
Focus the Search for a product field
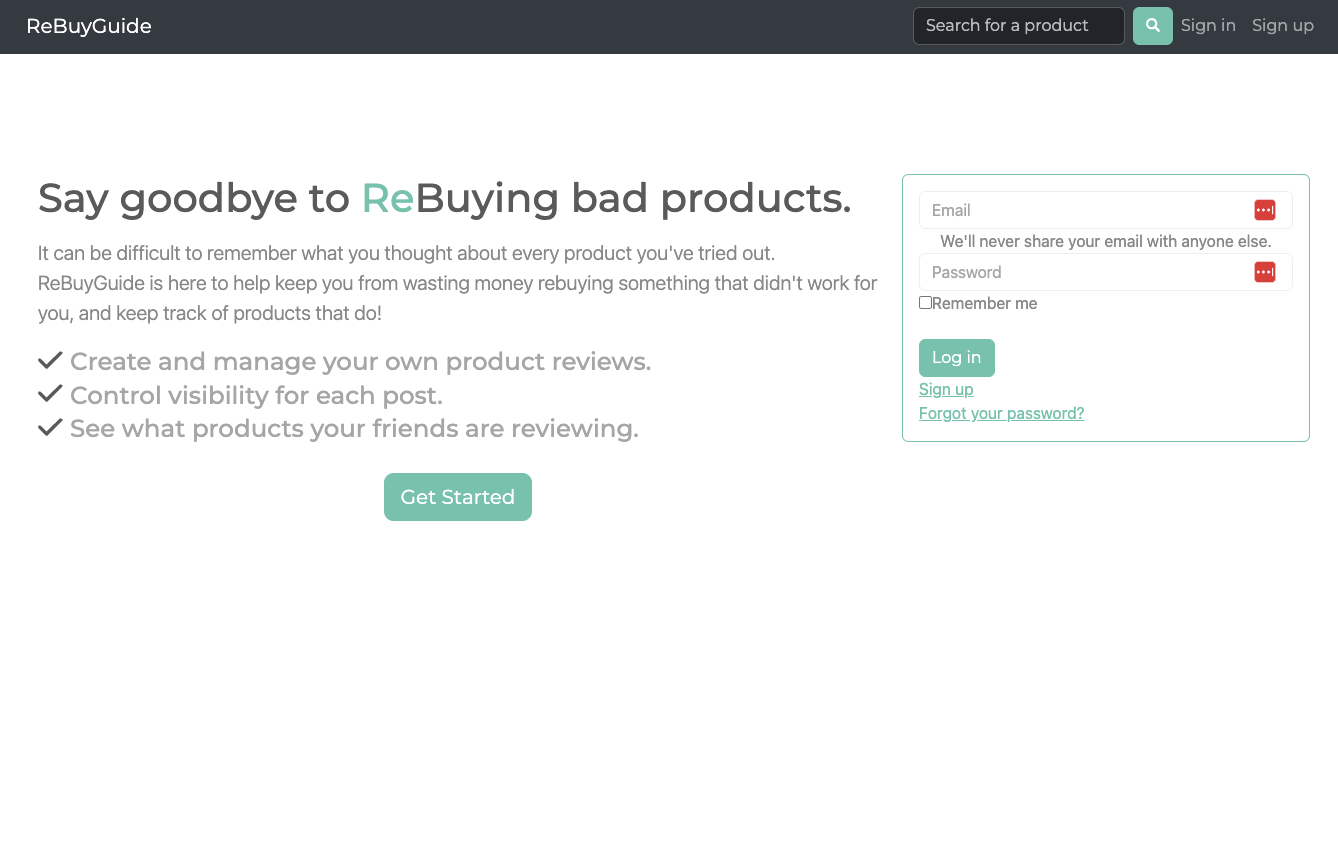(x=1019, y=26)
